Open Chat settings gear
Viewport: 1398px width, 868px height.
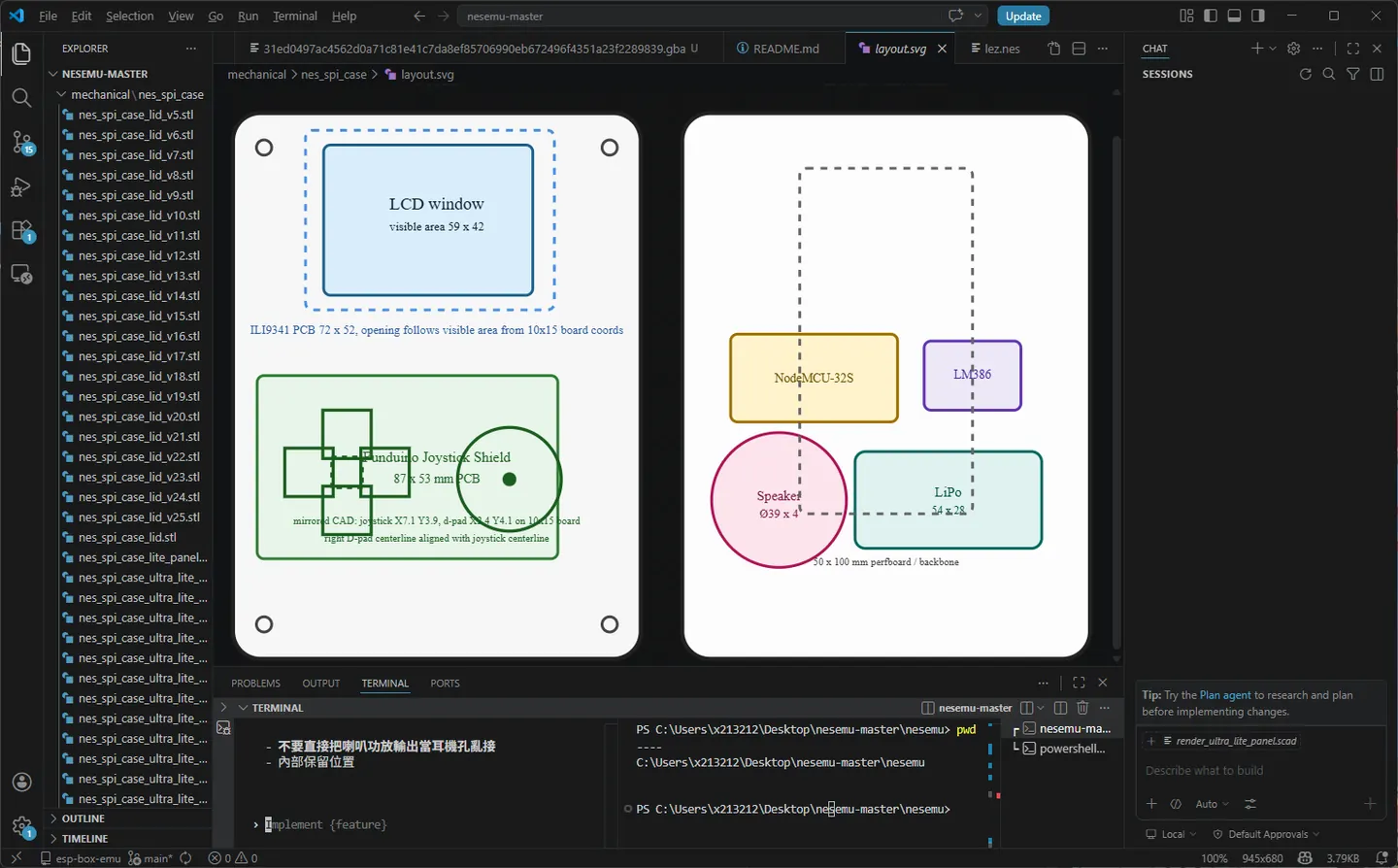click(x=1293, y=49)
